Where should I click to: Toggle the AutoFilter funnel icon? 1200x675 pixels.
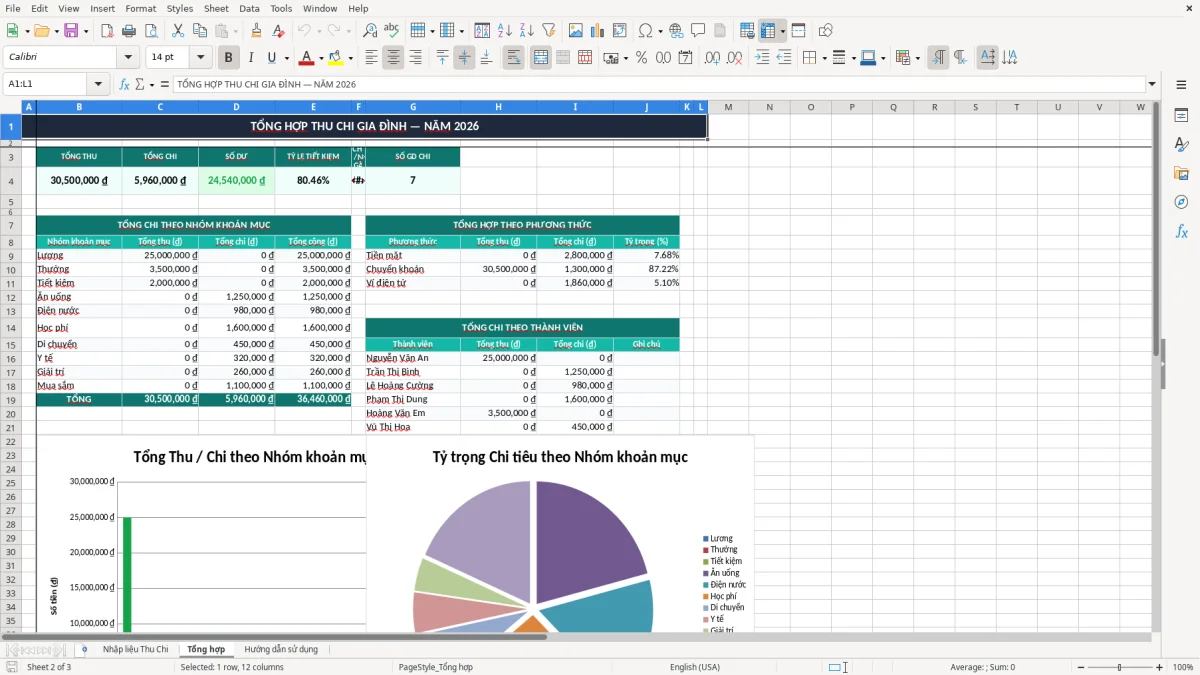[x=548, y=31]
